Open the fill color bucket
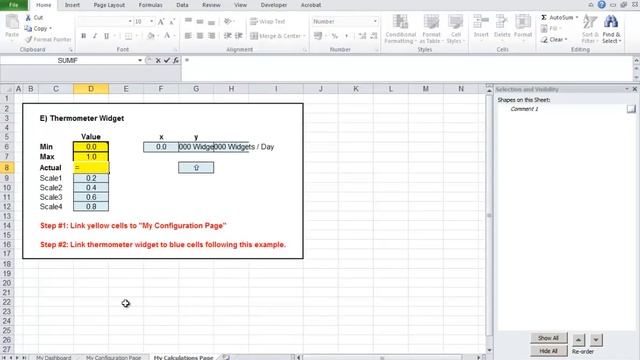 (x=151, y=36)
